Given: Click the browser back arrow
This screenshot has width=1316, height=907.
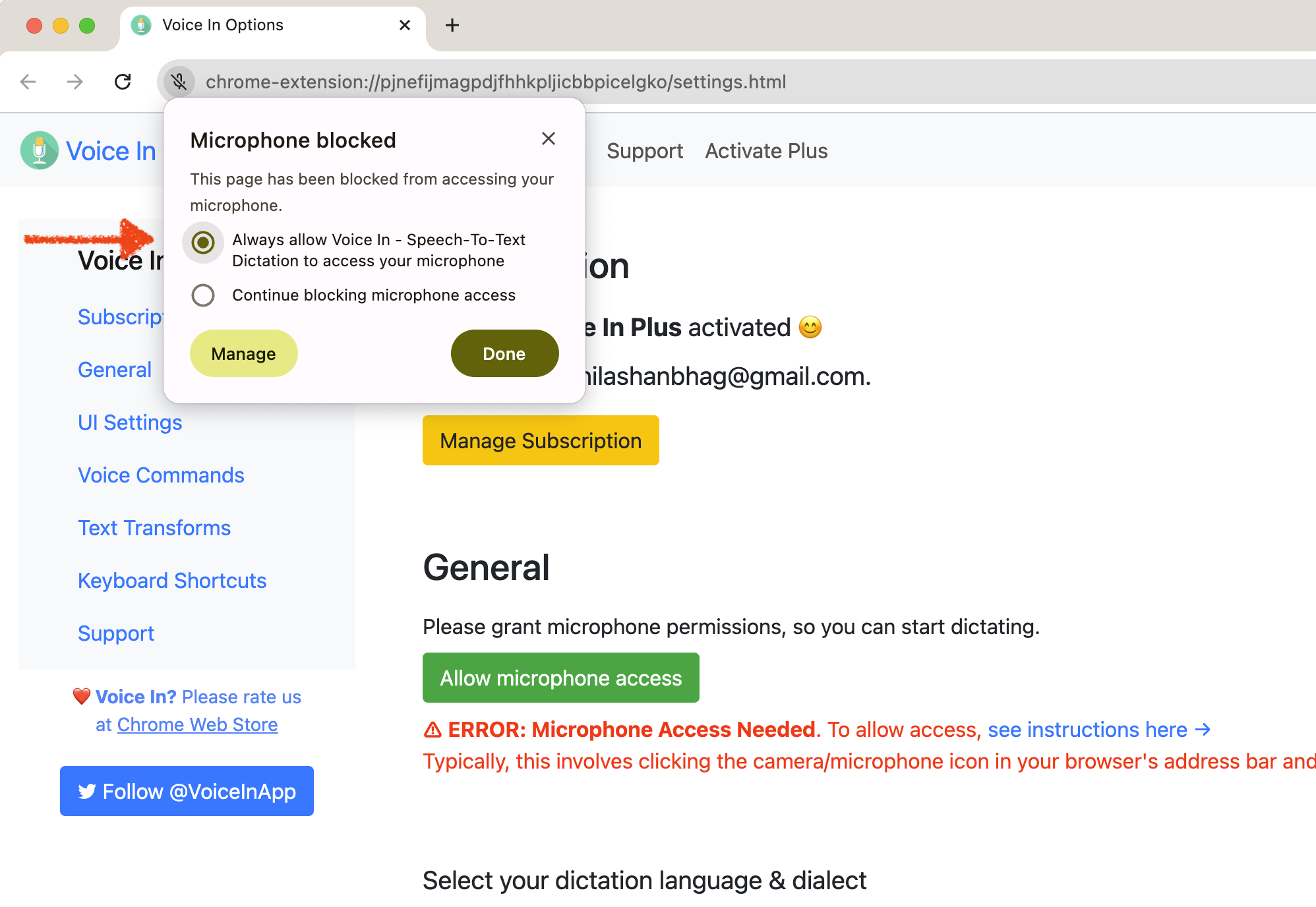Looking at the screenshot, I should [x=28, y=82].
